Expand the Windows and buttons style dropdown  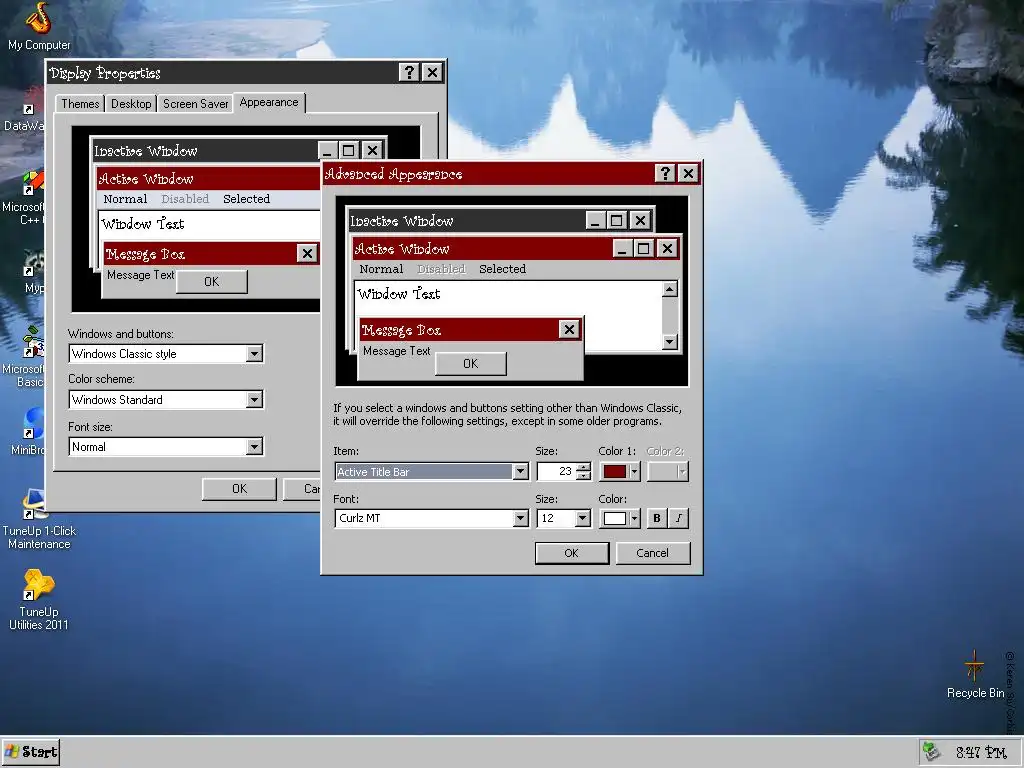[255, 353]
